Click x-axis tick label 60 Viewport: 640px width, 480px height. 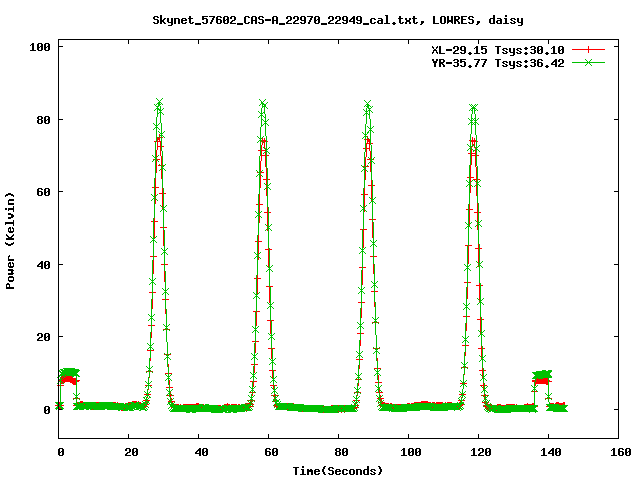click(271, 452)
